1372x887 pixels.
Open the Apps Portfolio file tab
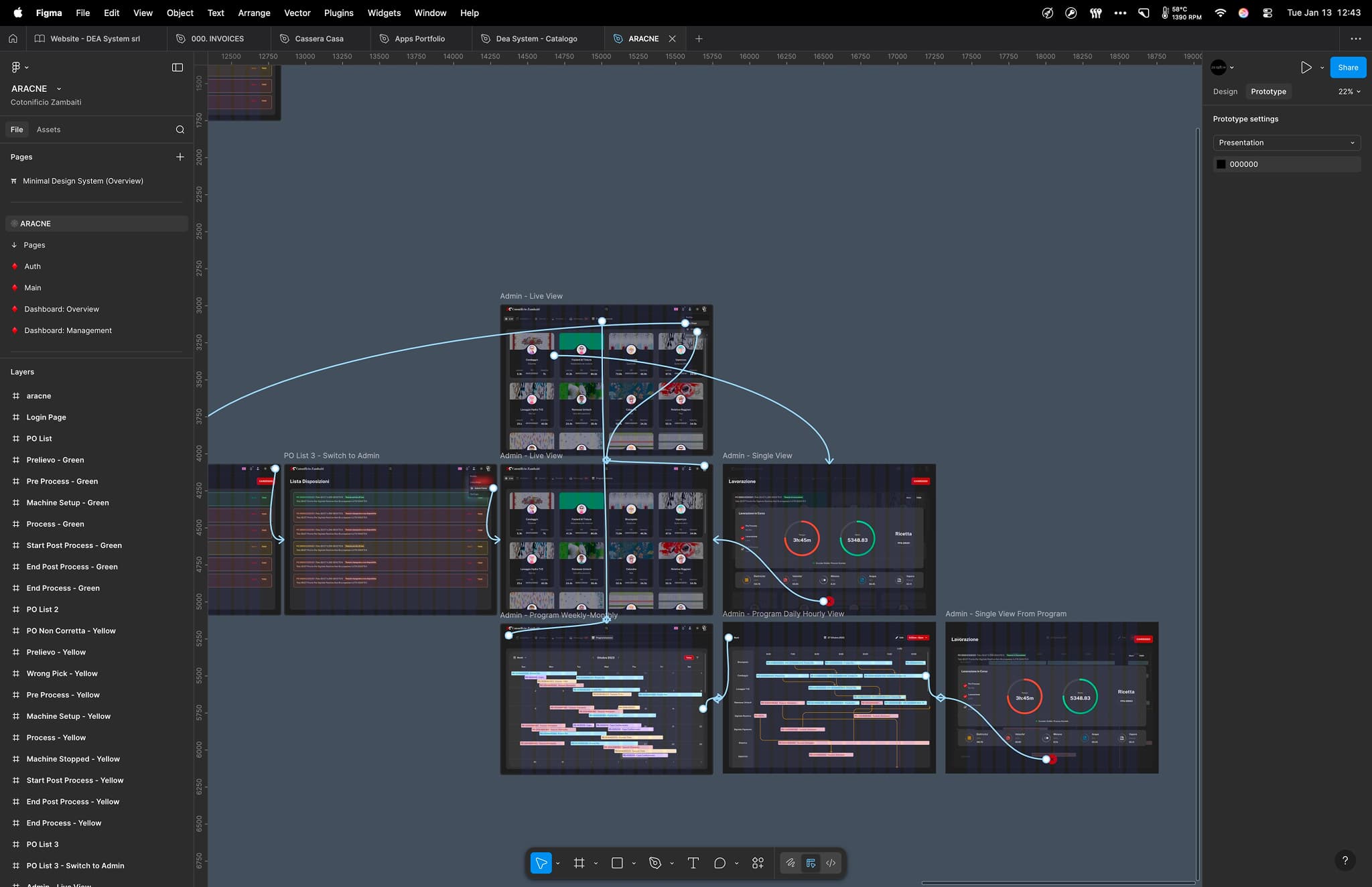coord(420,39)
